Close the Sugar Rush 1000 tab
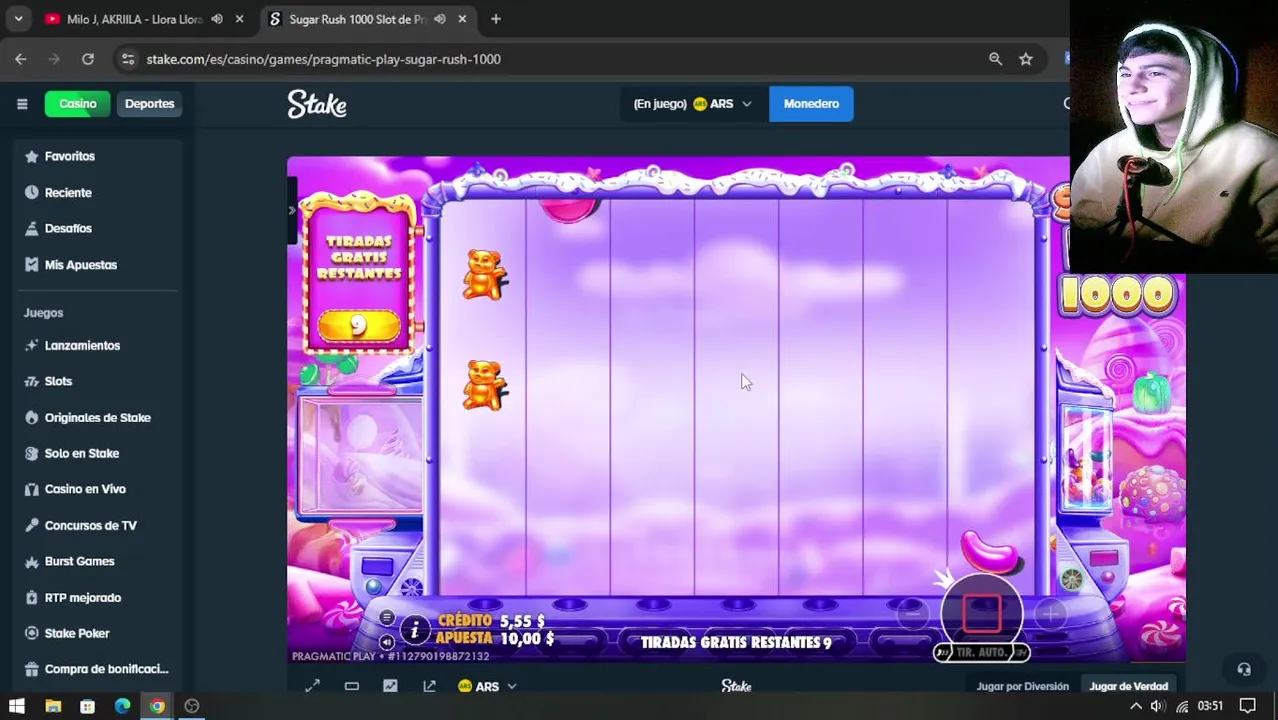 [x=462, y=19]
